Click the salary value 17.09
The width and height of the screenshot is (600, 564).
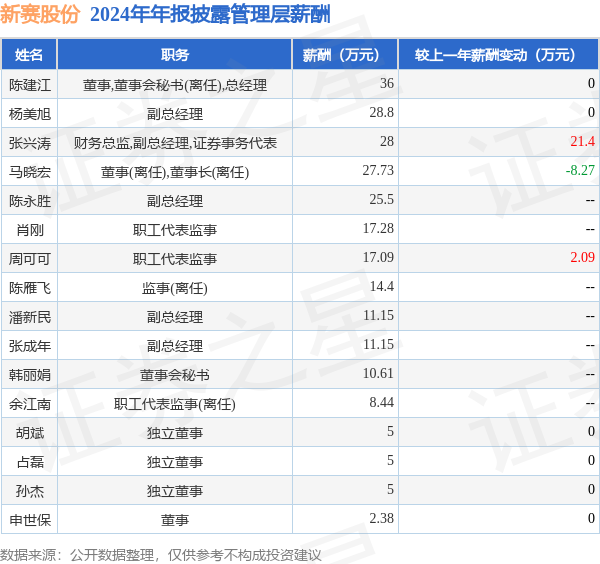(x=378, y=258)
